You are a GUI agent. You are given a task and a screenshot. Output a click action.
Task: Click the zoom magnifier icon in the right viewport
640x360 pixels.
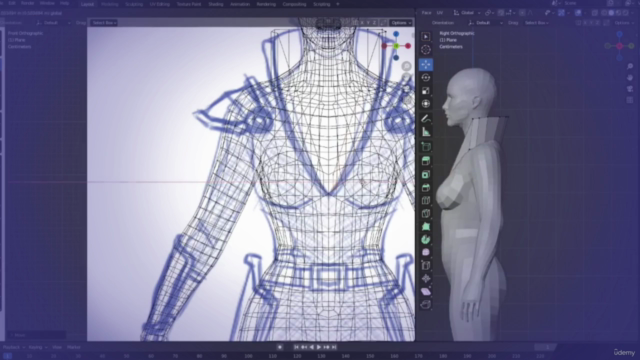point(630,66)
